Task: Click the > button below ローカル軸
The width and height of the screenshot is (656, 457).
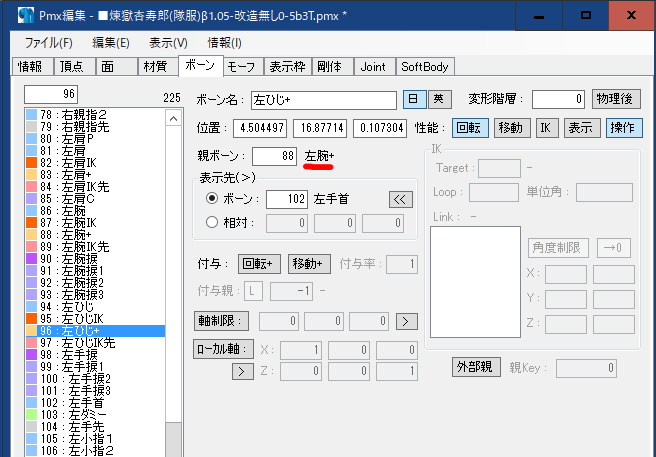Action: click(x=243, y=371)
